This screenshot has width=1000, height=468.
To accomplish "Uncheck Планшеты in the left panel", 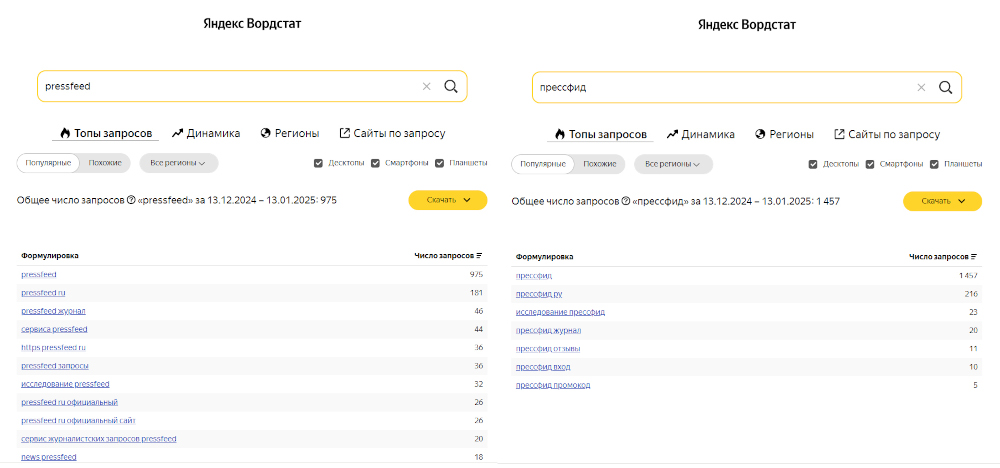I will point(439,163).
